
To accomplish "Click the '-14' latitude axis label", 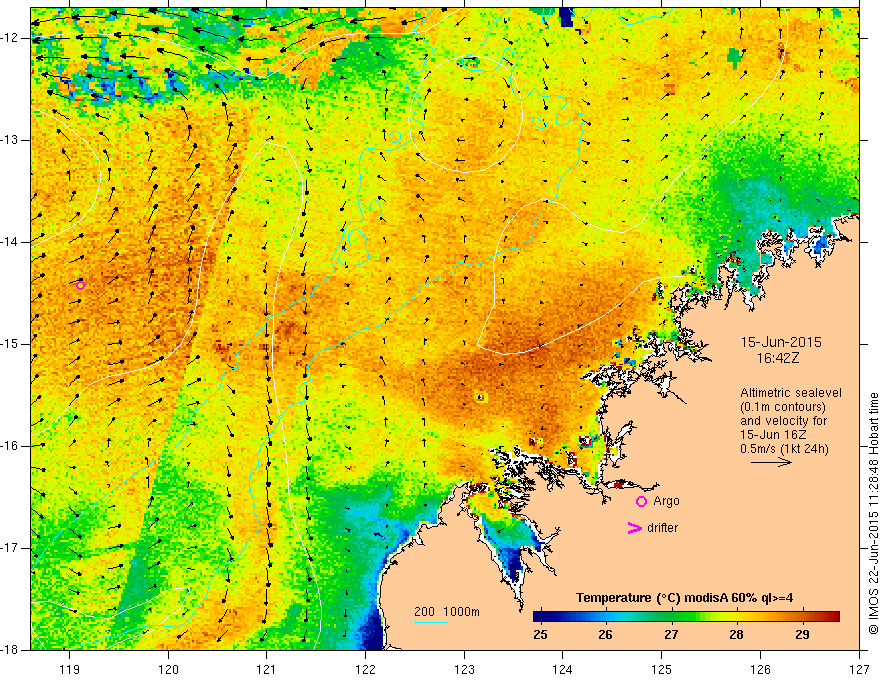I will [10, 242].
